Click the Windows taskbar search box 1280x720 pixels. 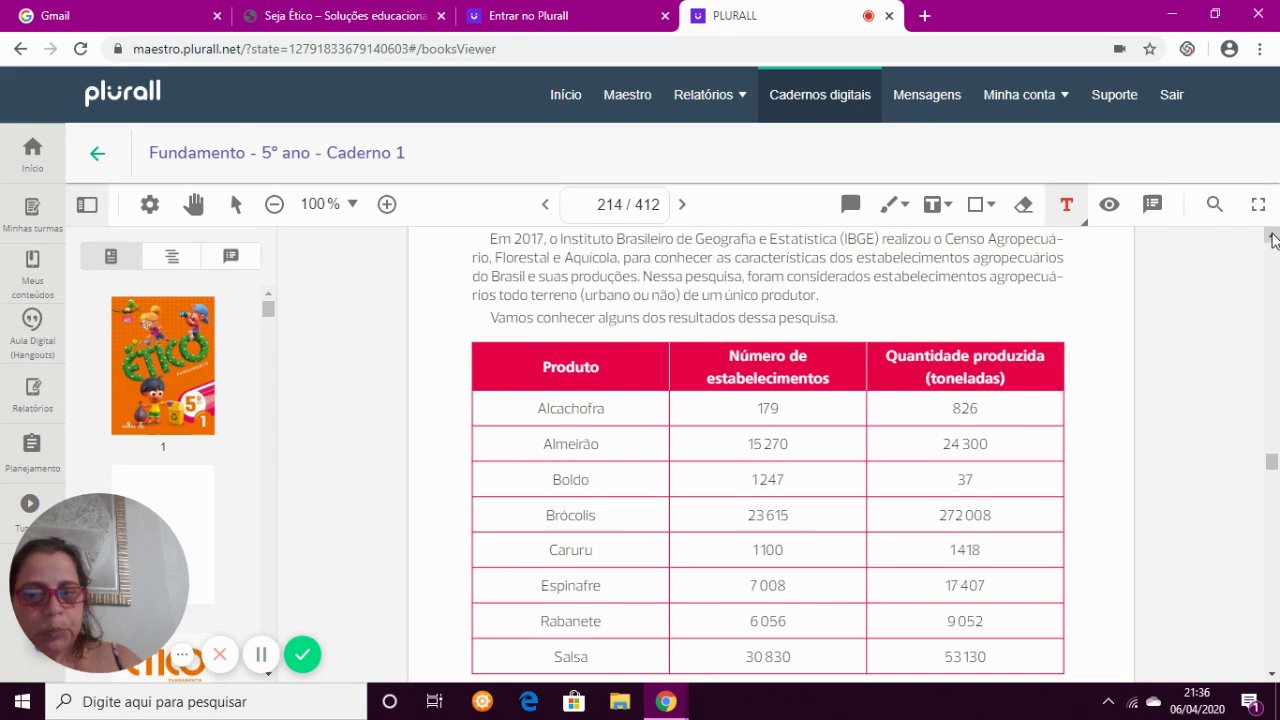[x=207, y=702]
